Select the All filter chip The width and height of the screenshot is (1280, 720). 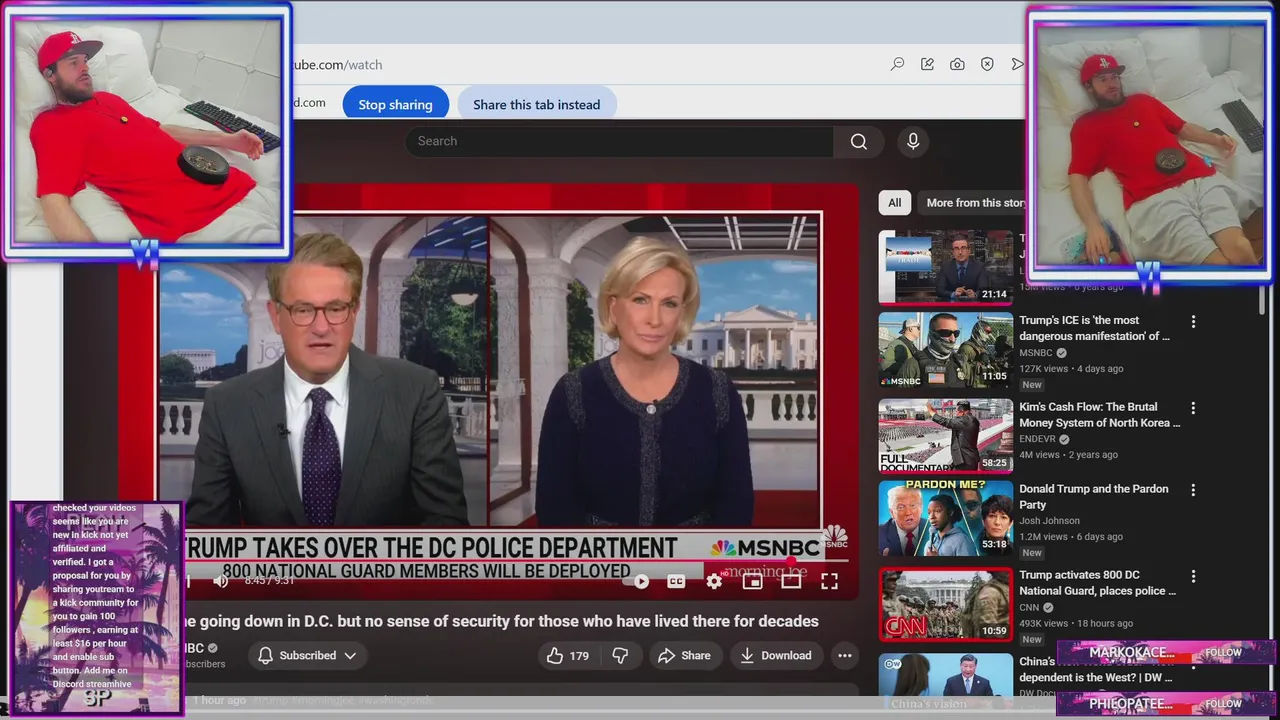coord(894,203)
